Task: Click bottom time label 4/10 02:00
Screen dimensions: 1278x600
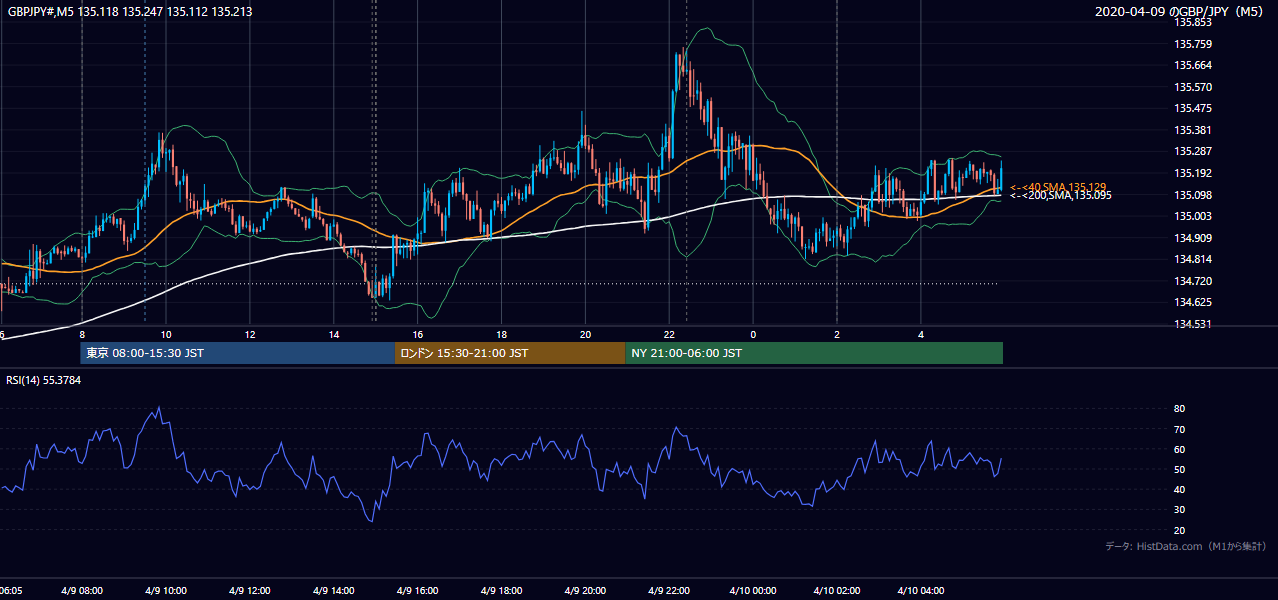Action: (837, 591)
